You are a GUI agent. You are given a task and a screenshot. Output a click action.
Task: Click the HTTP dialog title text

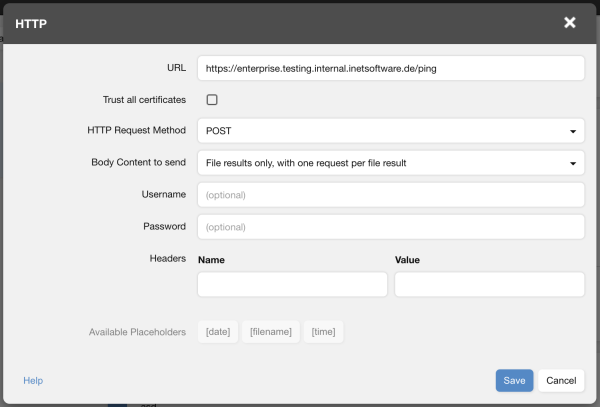tap(31, 22)
